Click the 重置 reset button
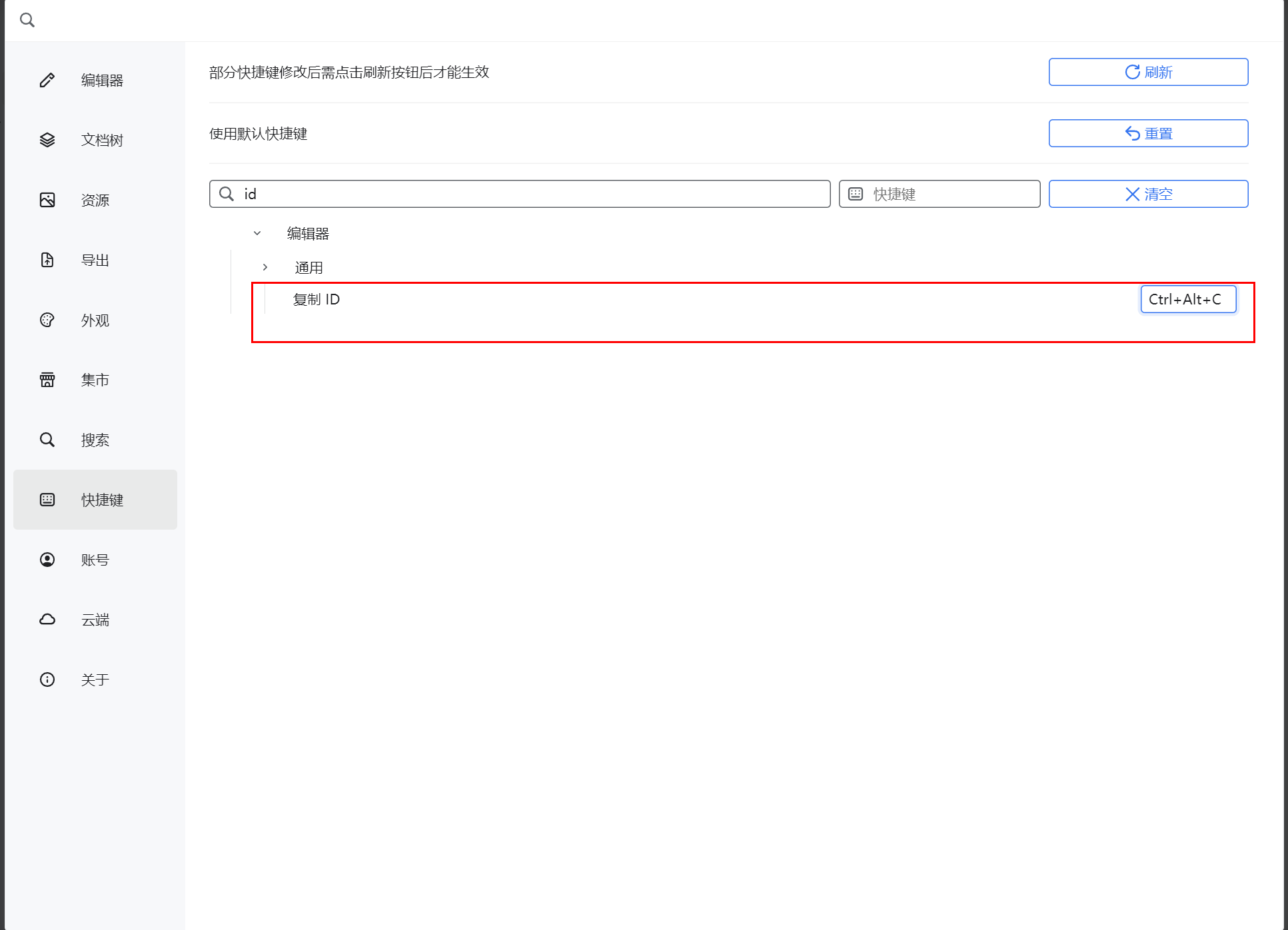 (1148, 133)
